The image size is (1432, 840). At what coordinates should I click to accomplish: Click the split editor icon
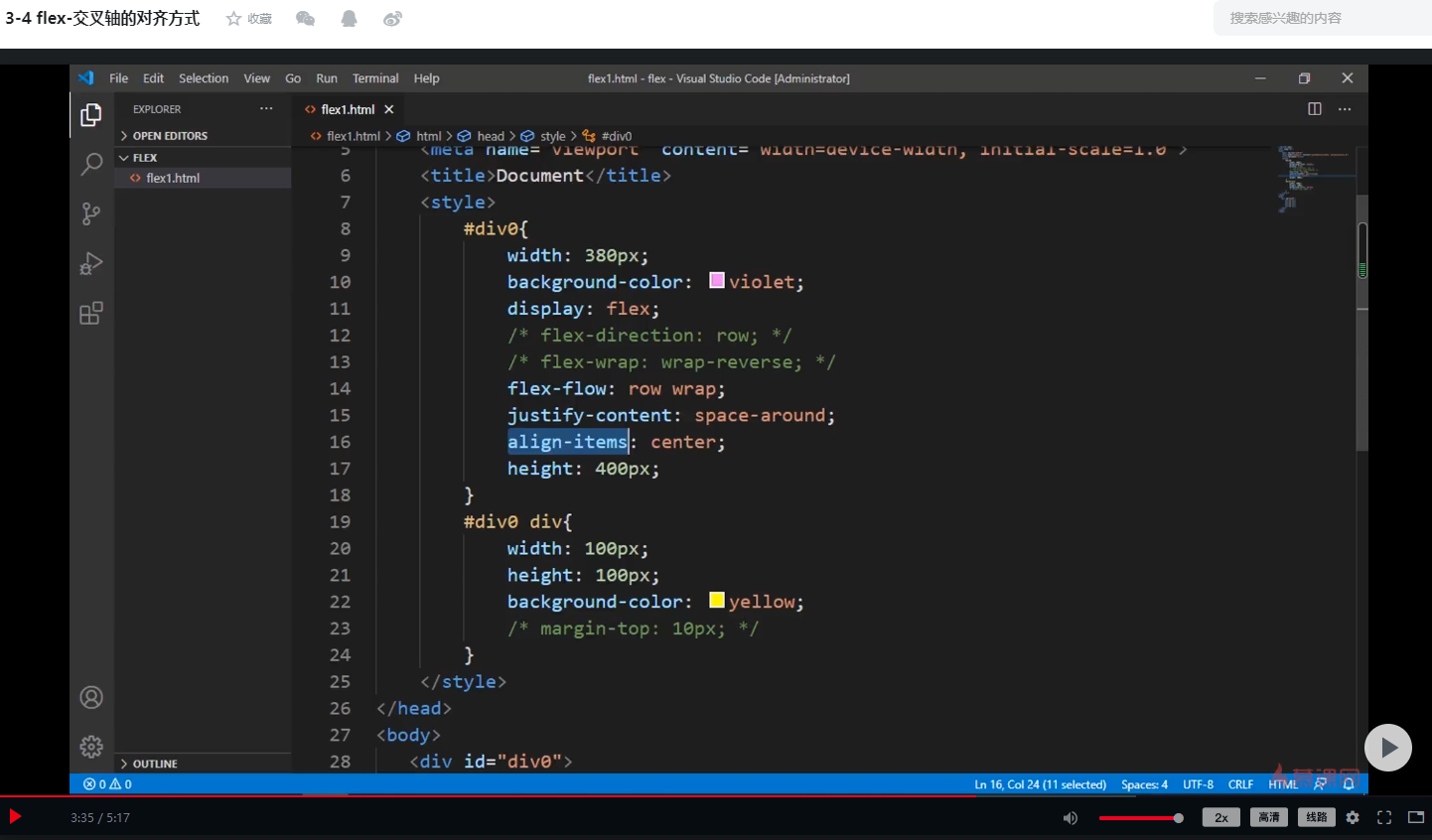click(x=1314, y=109)
